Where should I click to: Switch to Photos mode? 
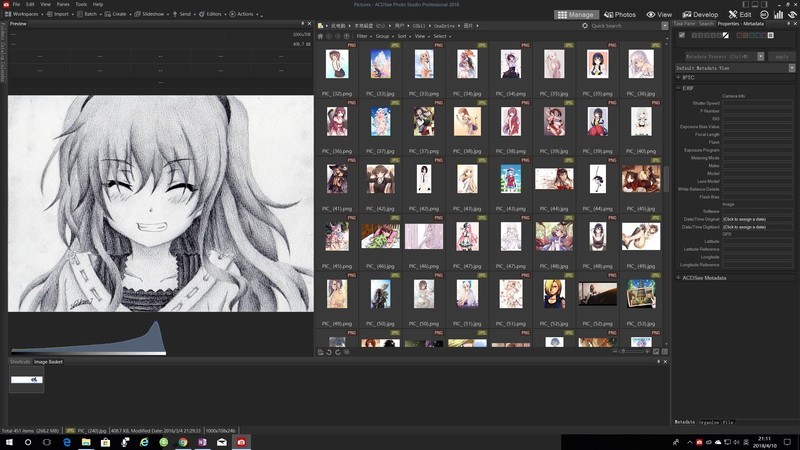pyautogui.click(x=620, y=14)
